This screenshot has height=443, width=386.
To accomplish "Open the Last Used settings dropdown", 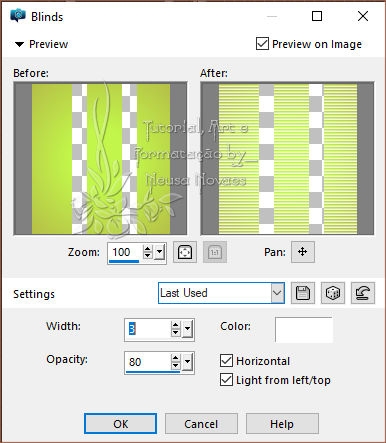I will click(277, 293).
